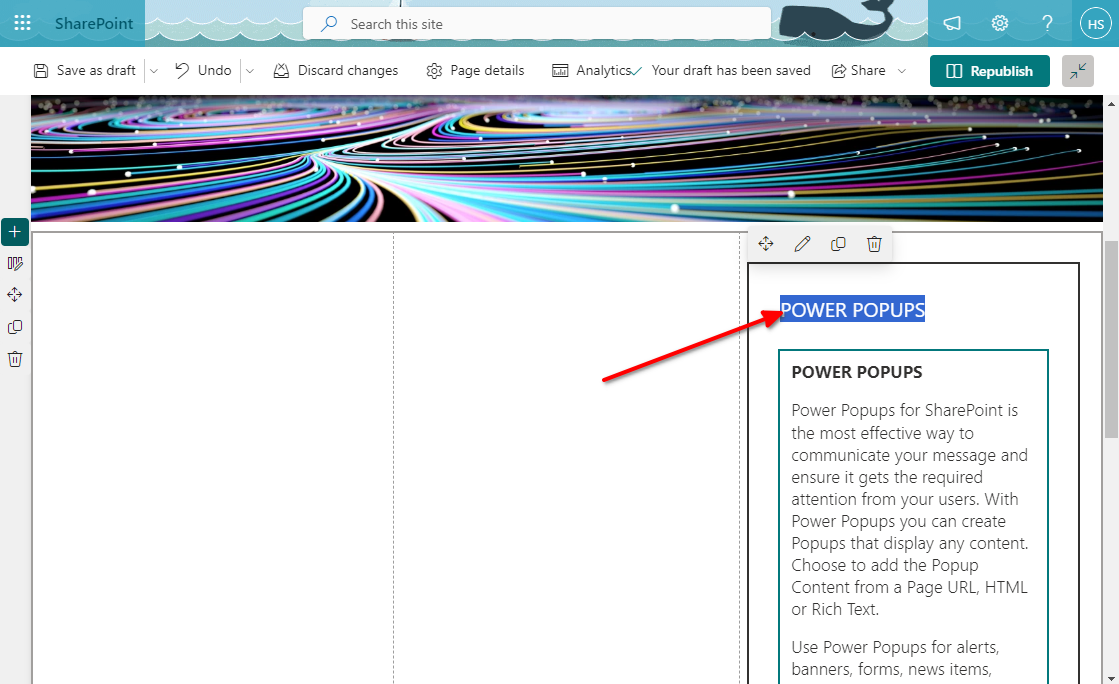Image resolution: width=1119 pixels, height=684 pixels.
Task: Expand the Share dropdown chevron
Action: point(902,71)
